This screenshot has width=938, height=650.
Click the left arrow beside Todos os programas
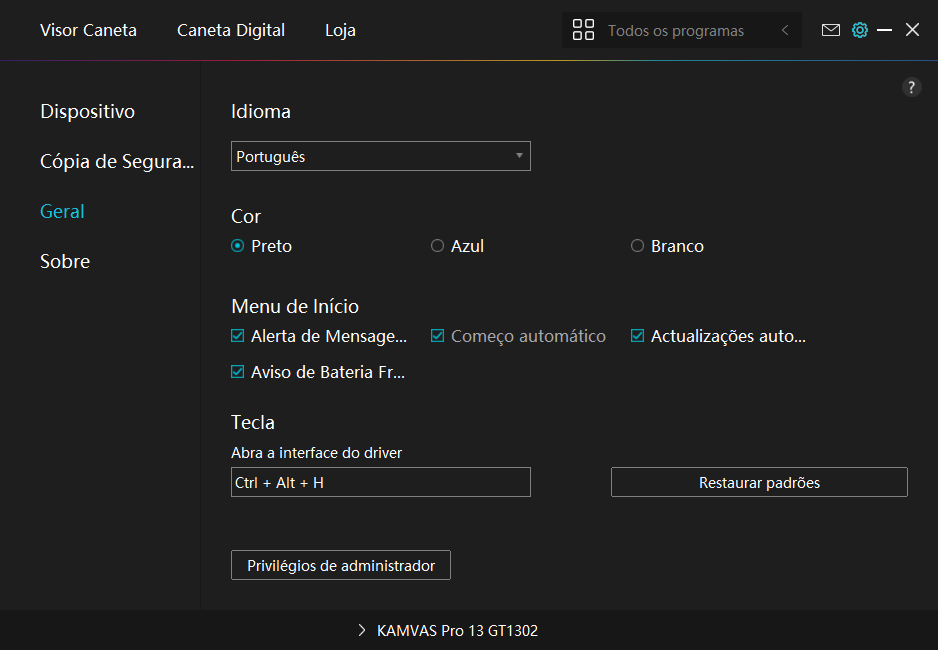(x=785, y=30)
